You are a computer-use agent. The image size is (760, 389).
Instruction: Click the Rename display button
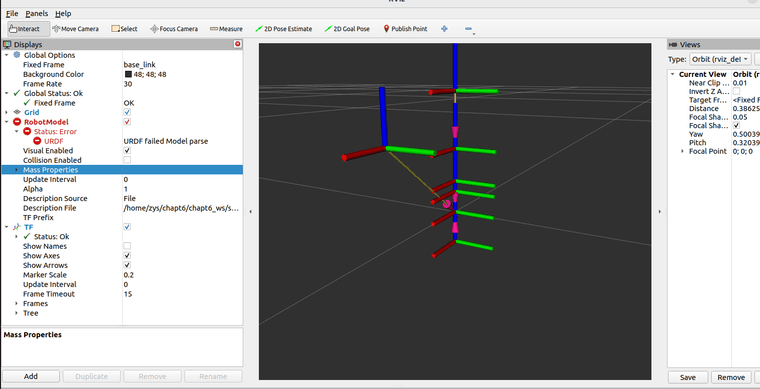[x=213, y=376]
